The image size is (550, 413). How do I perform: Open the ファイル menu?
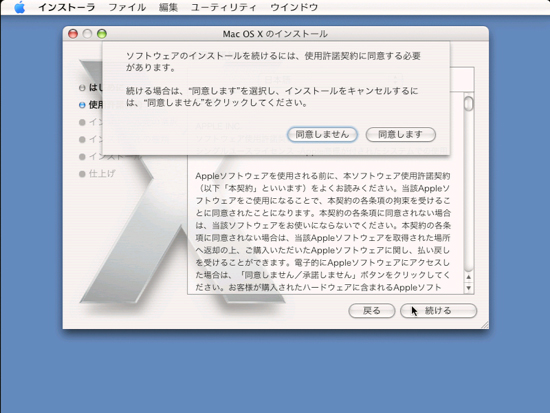pyautogui.click(x=127, y=7)
